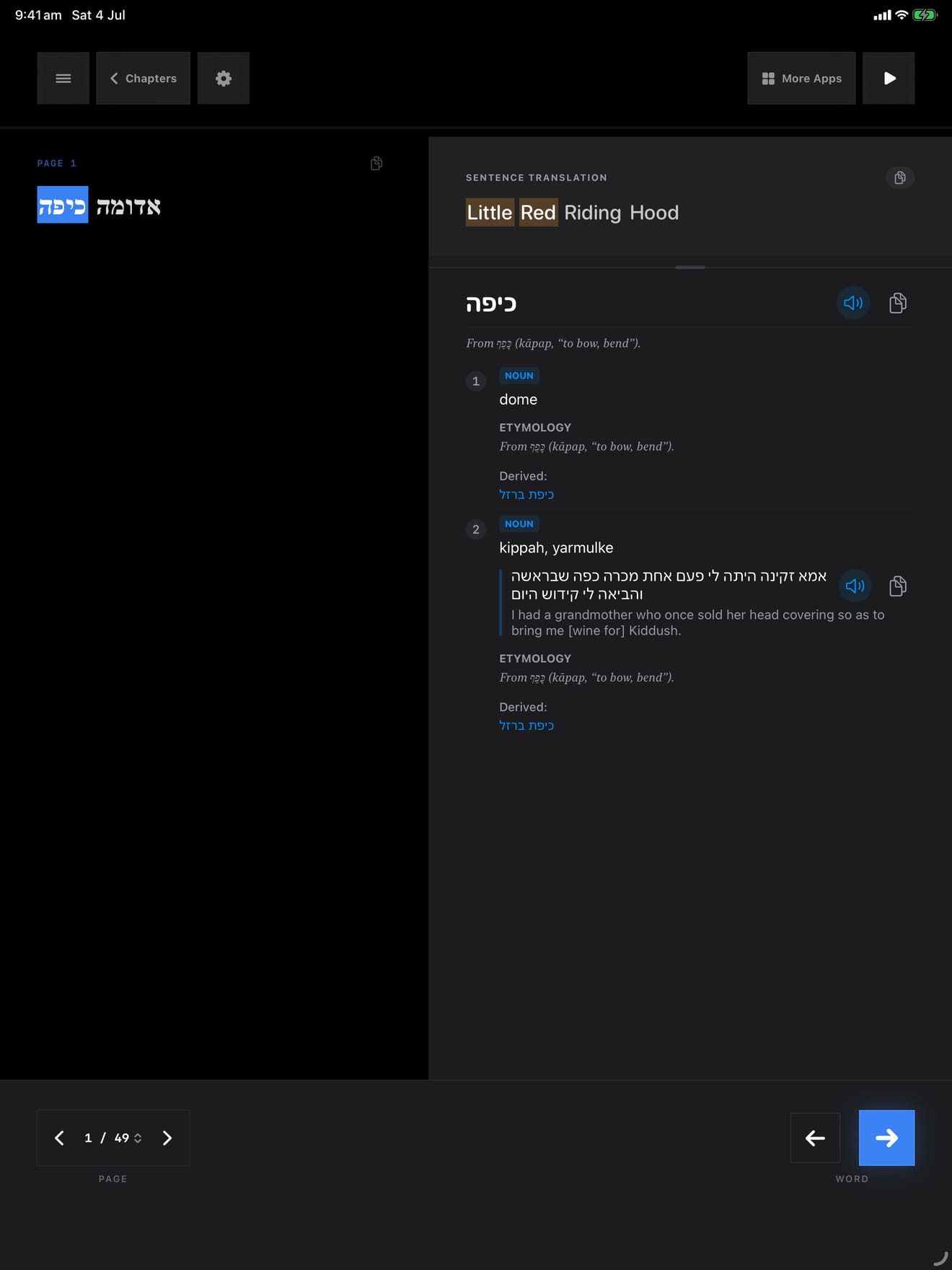
Task: Open derived term under kippah definition
Action: (x=526, y=726)
